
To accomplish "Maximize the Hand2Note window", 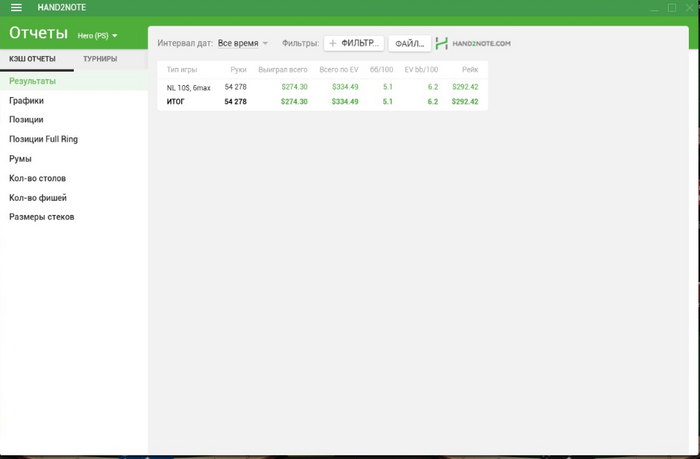I will pos(671,8).
